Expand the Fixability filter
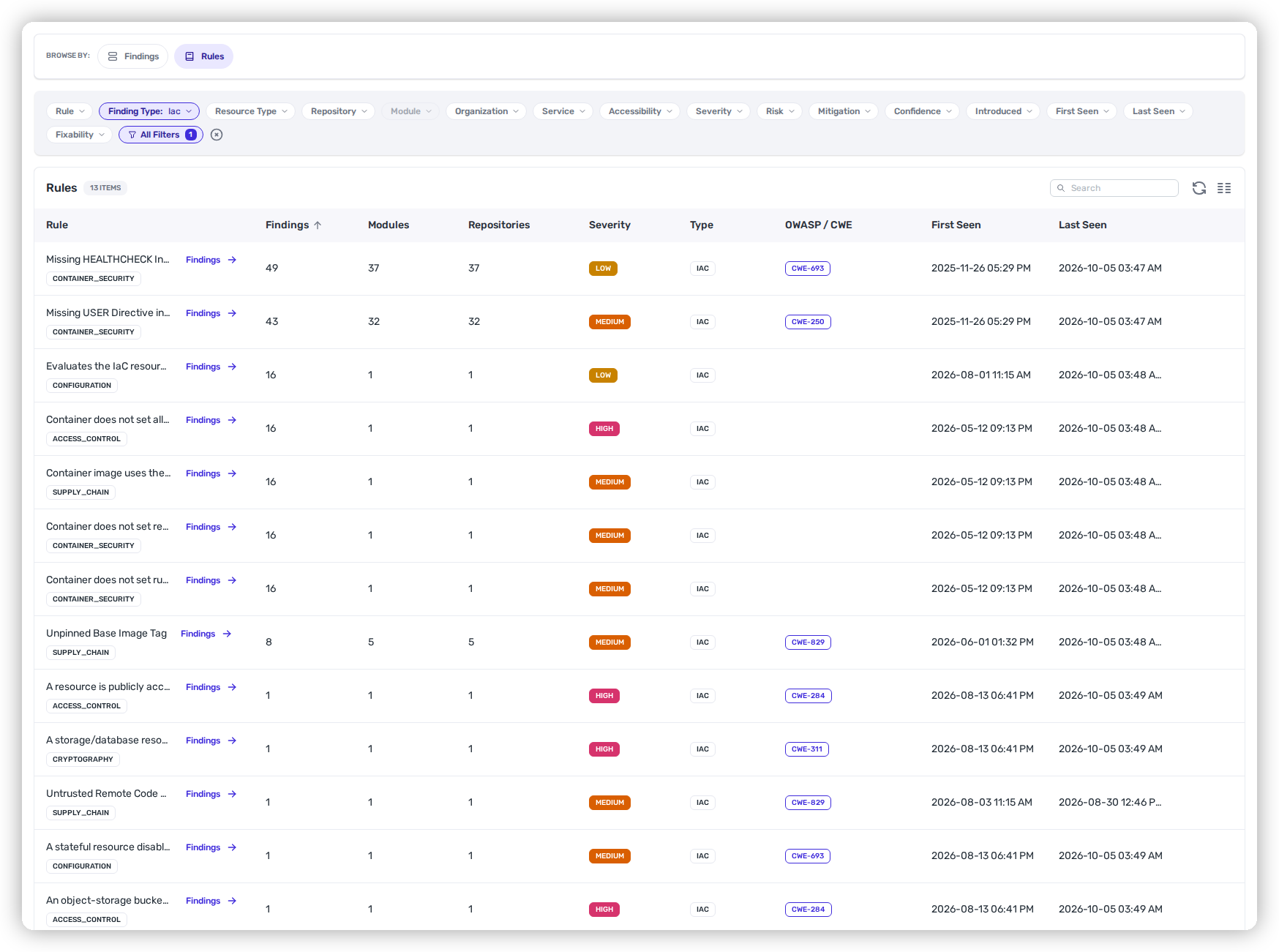The image size is (1279, 952). point(79,135)
